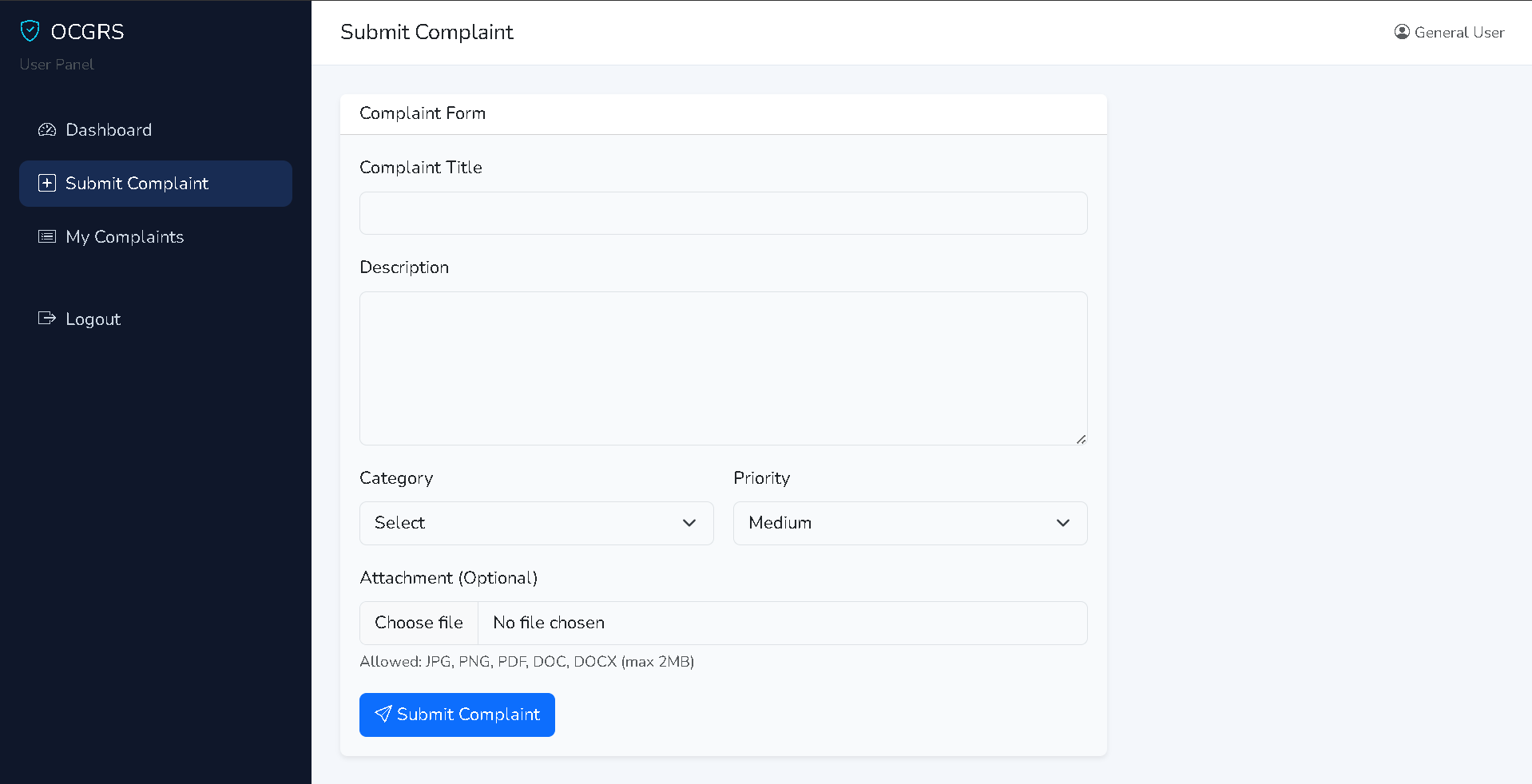Click the Choose file button

[x=419, y=623]
